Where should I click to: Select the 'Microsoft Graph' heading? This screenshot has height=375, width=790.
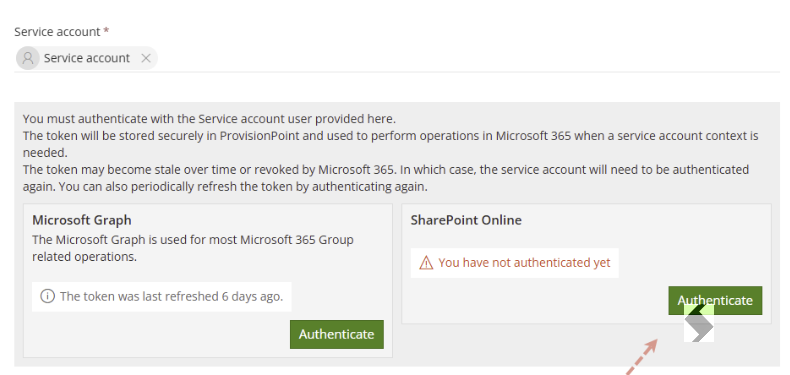tap(82, 220)
